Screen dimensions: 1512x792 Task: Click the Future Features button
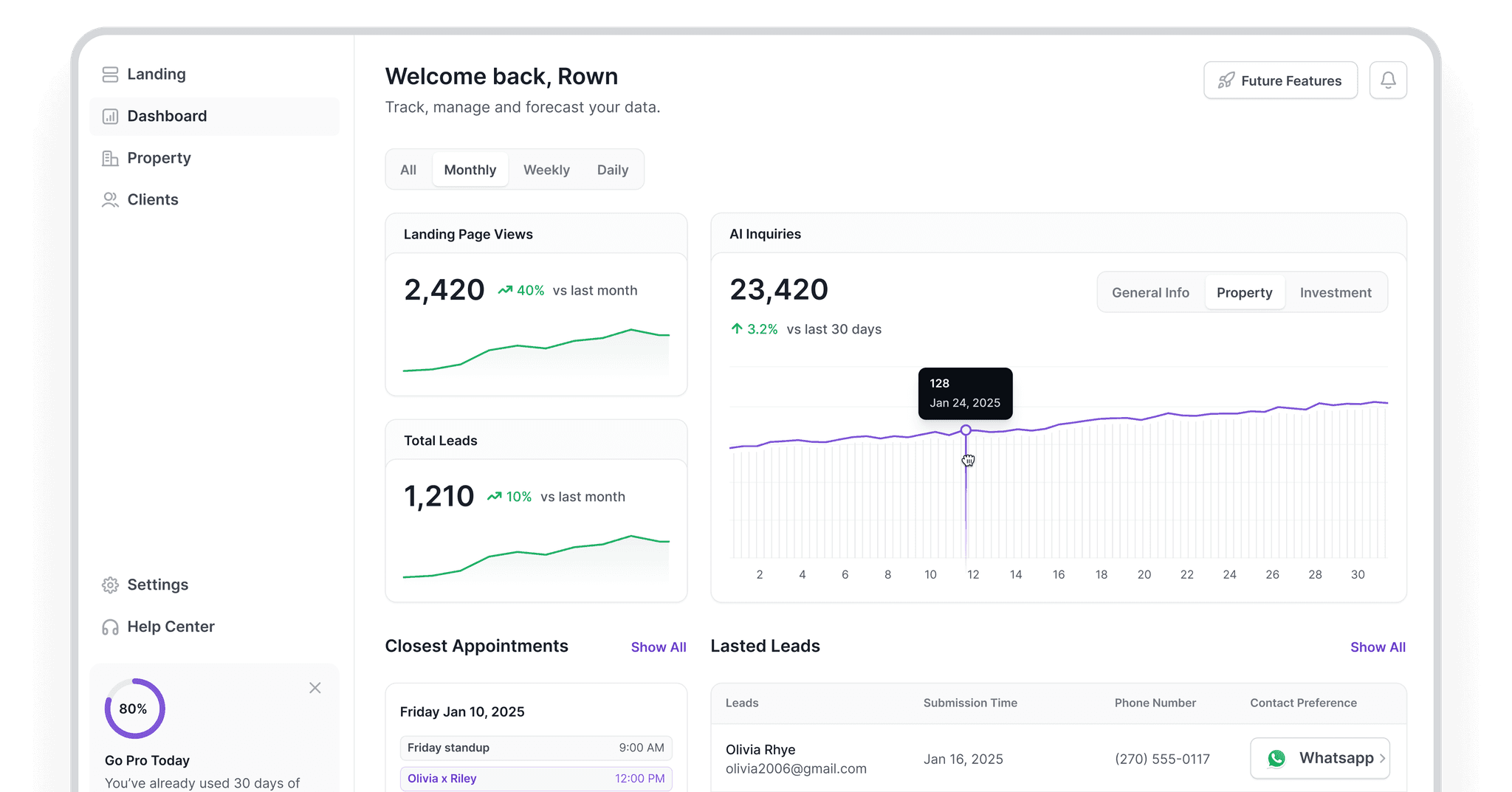click(x=1280, y=80)
